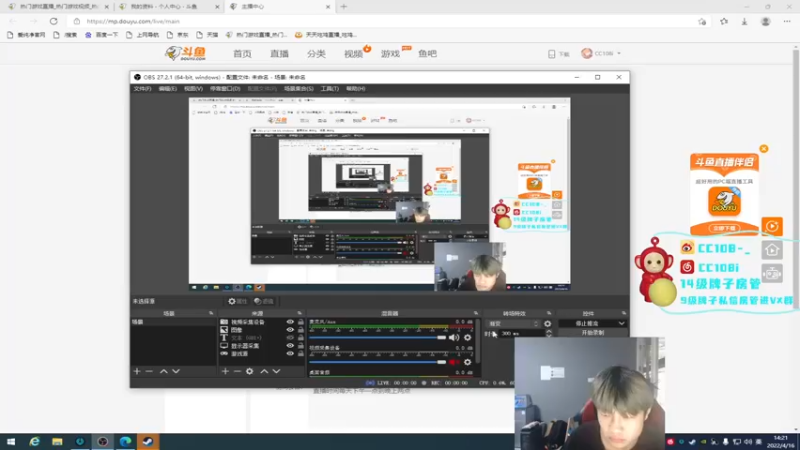This screenshot has width=800, height=450.
Task: Open the transition type dropdown in OBS
Action: coord(513,323)
